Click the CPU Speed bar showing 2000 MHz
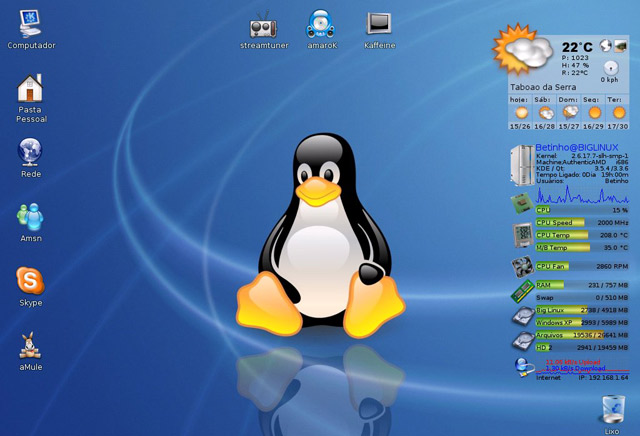The height and width of the screenshot is (436, 640). point(582,223)
